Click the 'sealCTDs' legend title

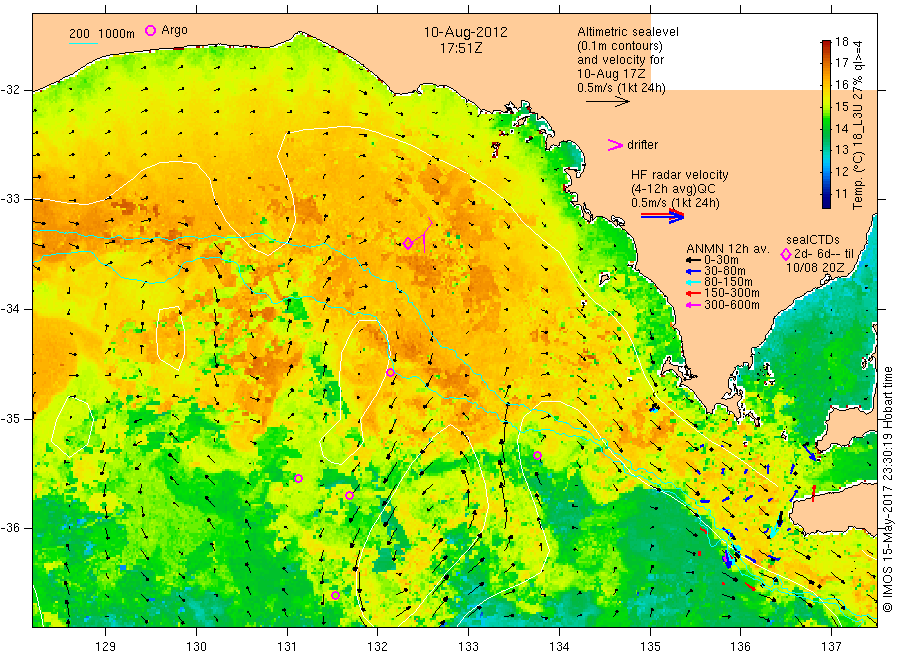[813, 240]
